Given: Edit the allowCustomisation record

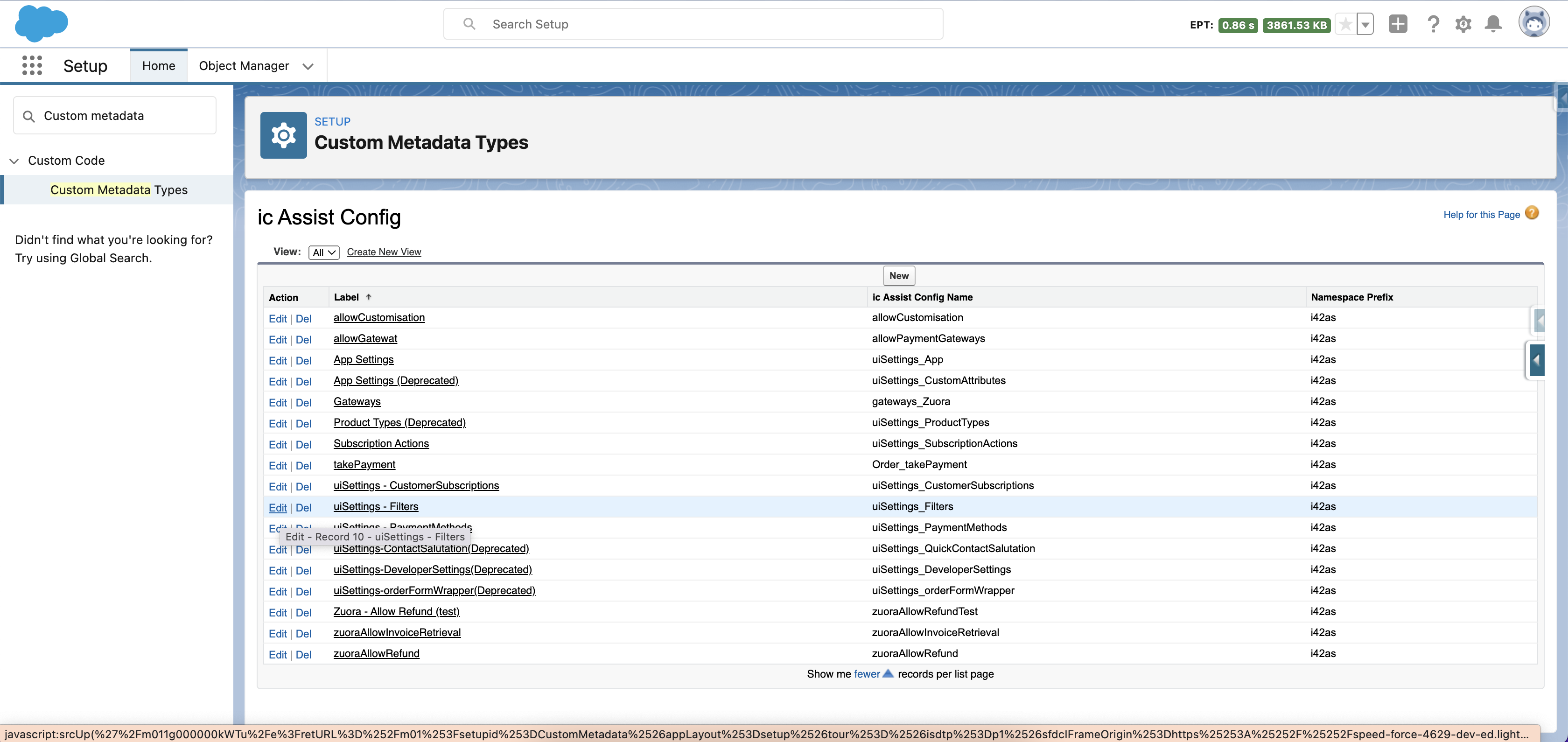Looking at the screenshot, I should [x=278, y=319].
